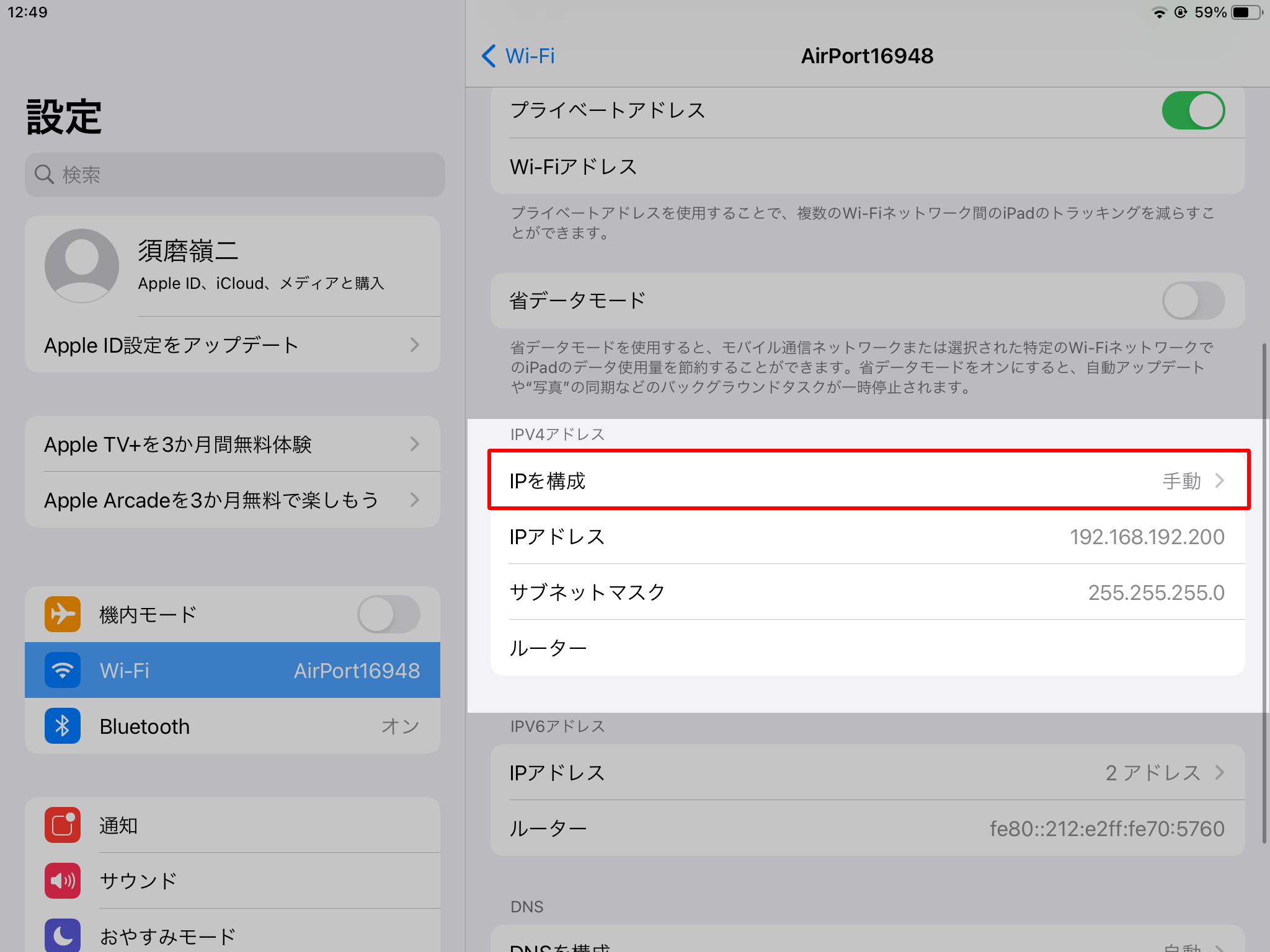Tap the settings search (検索) field
The image size is (1270, 952).
pyautogui.click(x=234, y=175)
